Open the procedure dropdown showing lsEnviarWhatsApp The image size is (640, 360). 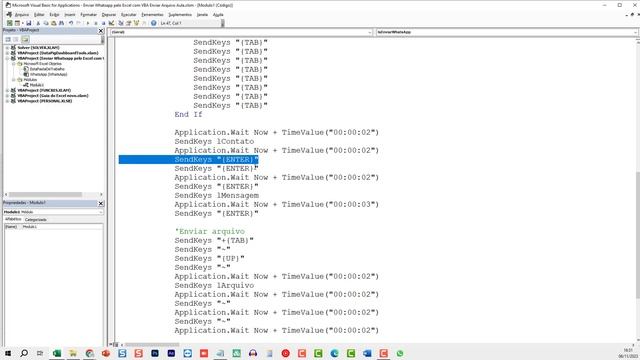[635, 32]
